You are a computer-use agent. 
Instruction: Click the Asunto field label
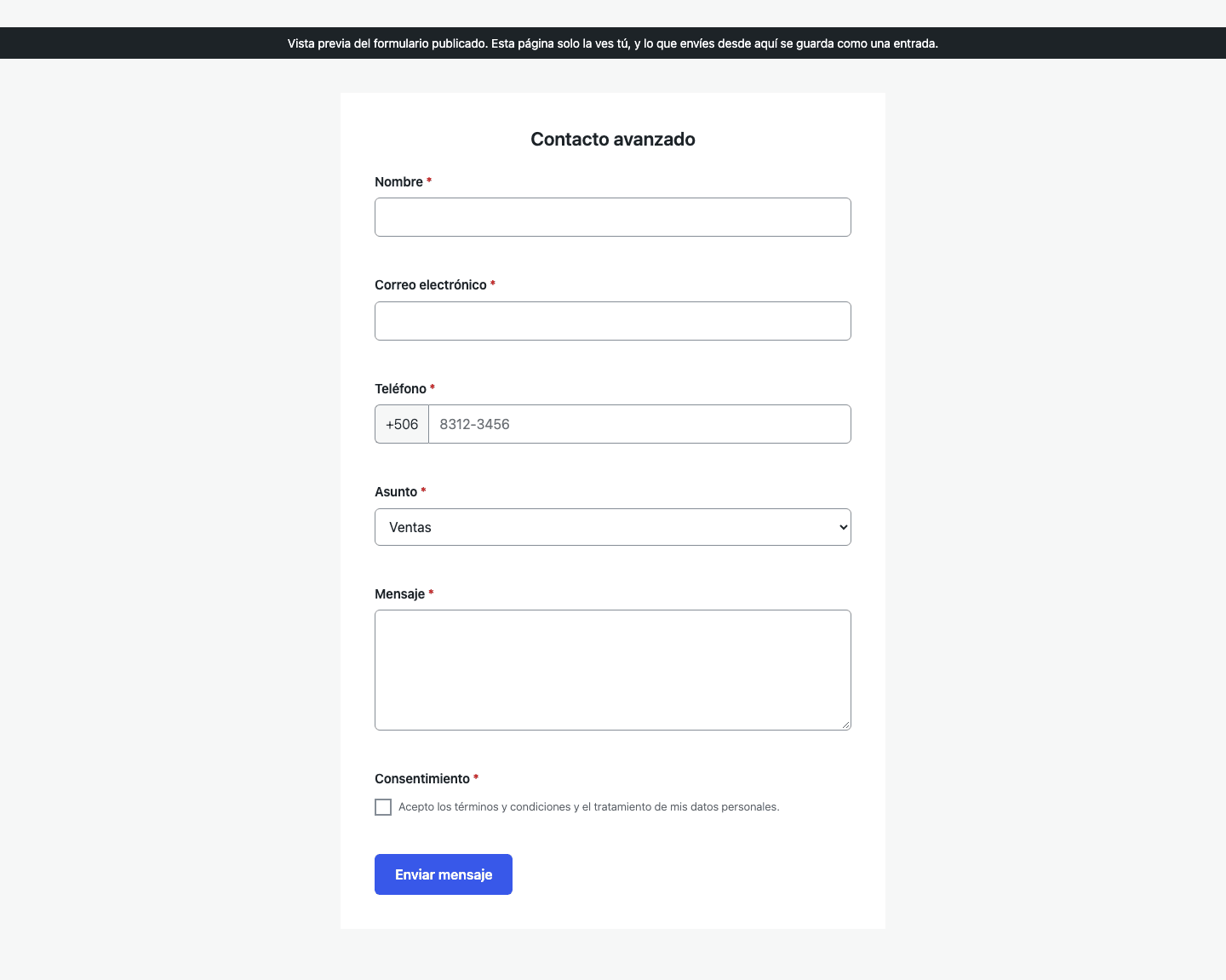[396, 492]
